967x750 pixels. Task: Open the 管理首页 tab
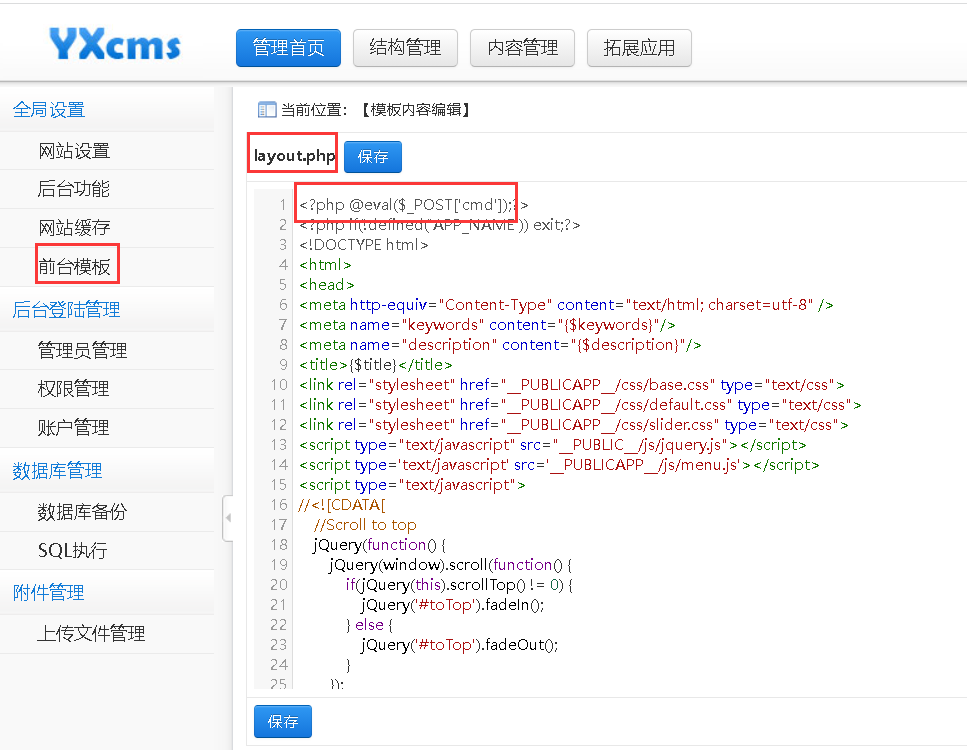coord(288,47)
